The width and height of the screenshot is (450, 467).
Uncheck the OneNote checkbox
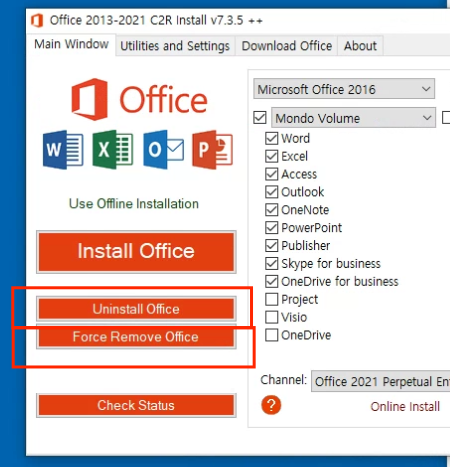tap(272, 210)
